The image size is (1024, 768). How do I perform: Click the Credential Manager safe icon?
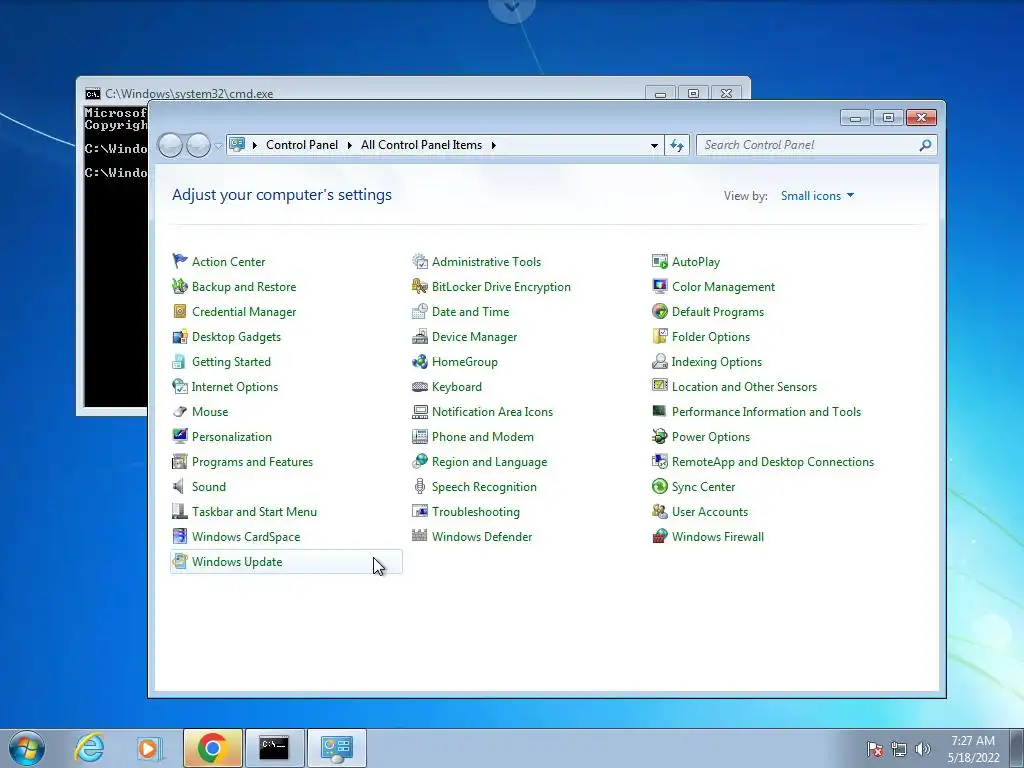point(180,312)
